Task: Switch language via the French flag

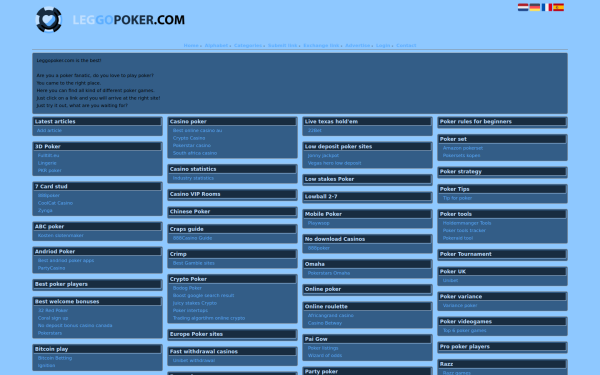Action: tap(546, 7)
